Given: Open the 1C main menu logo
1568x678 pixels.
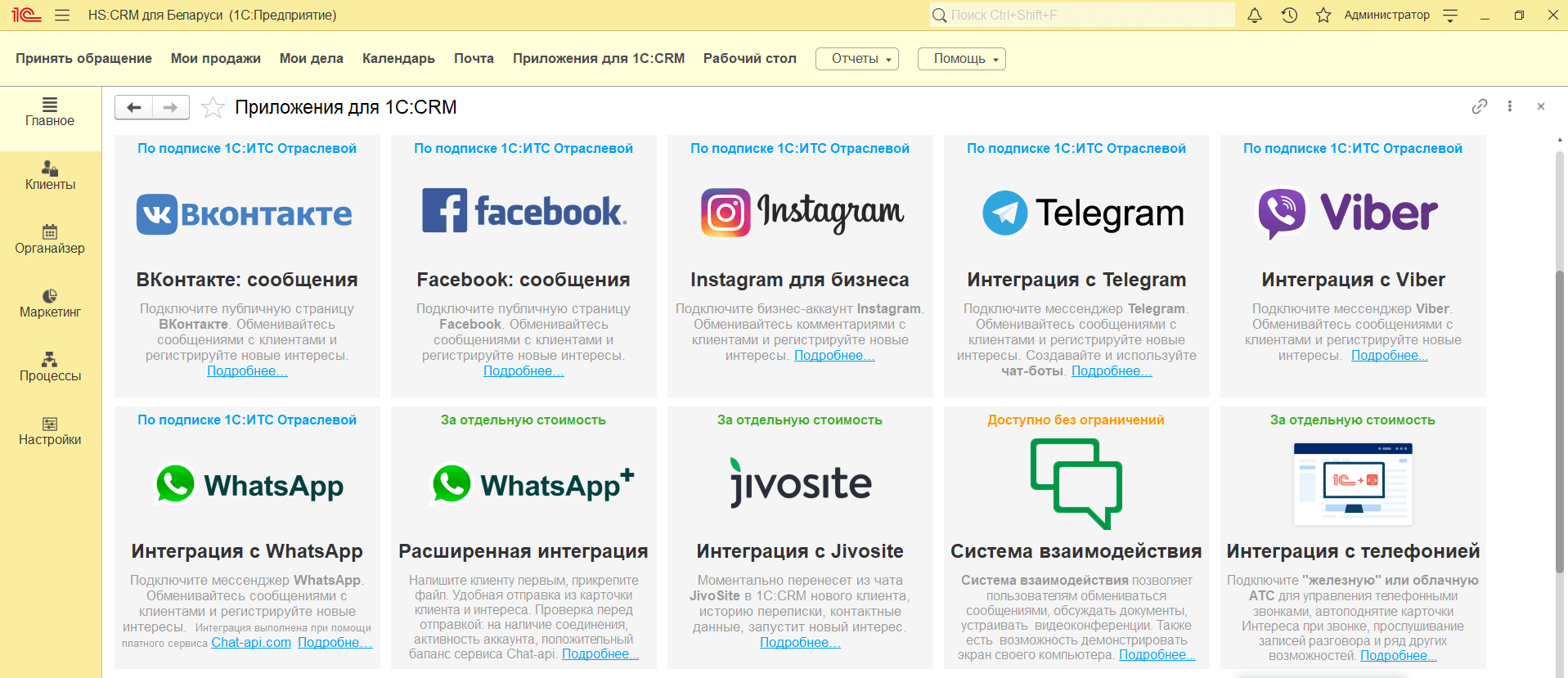Looking at the screenshot, I should (26, 15).
